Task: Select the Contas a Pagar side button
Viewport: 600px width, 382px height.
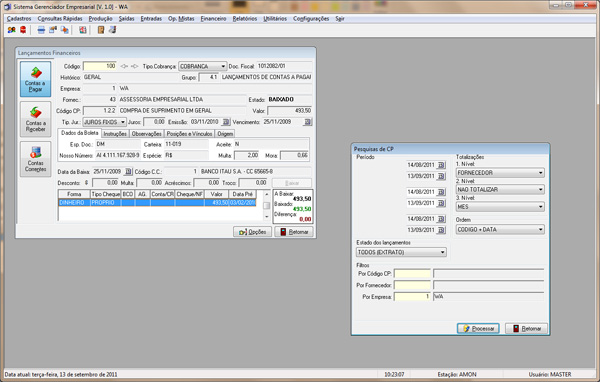Action: tap(36, 79)
